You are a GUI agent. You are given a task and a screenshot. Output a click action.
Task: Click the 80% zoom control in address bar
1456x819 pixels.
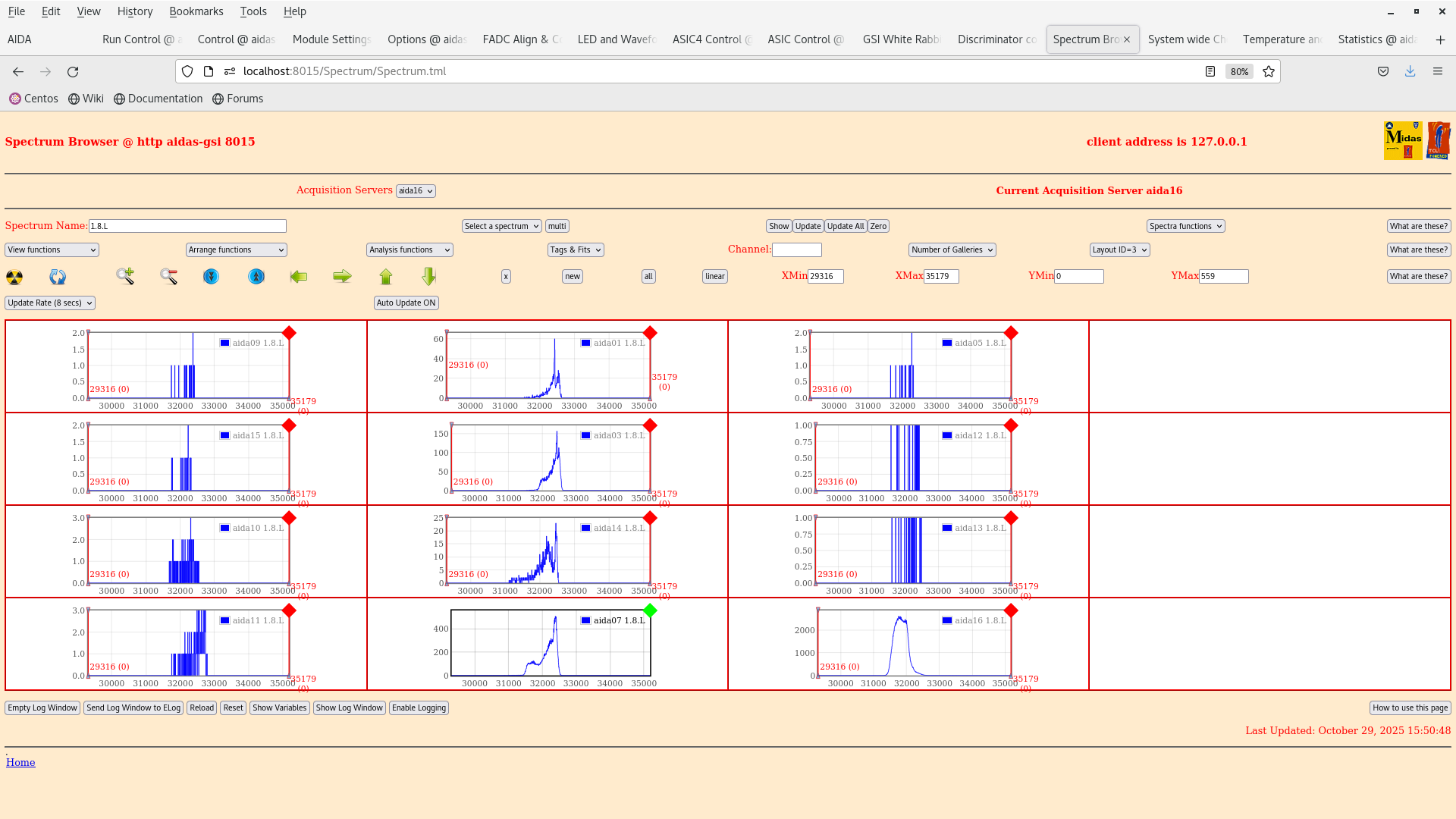pos(1238,71)
